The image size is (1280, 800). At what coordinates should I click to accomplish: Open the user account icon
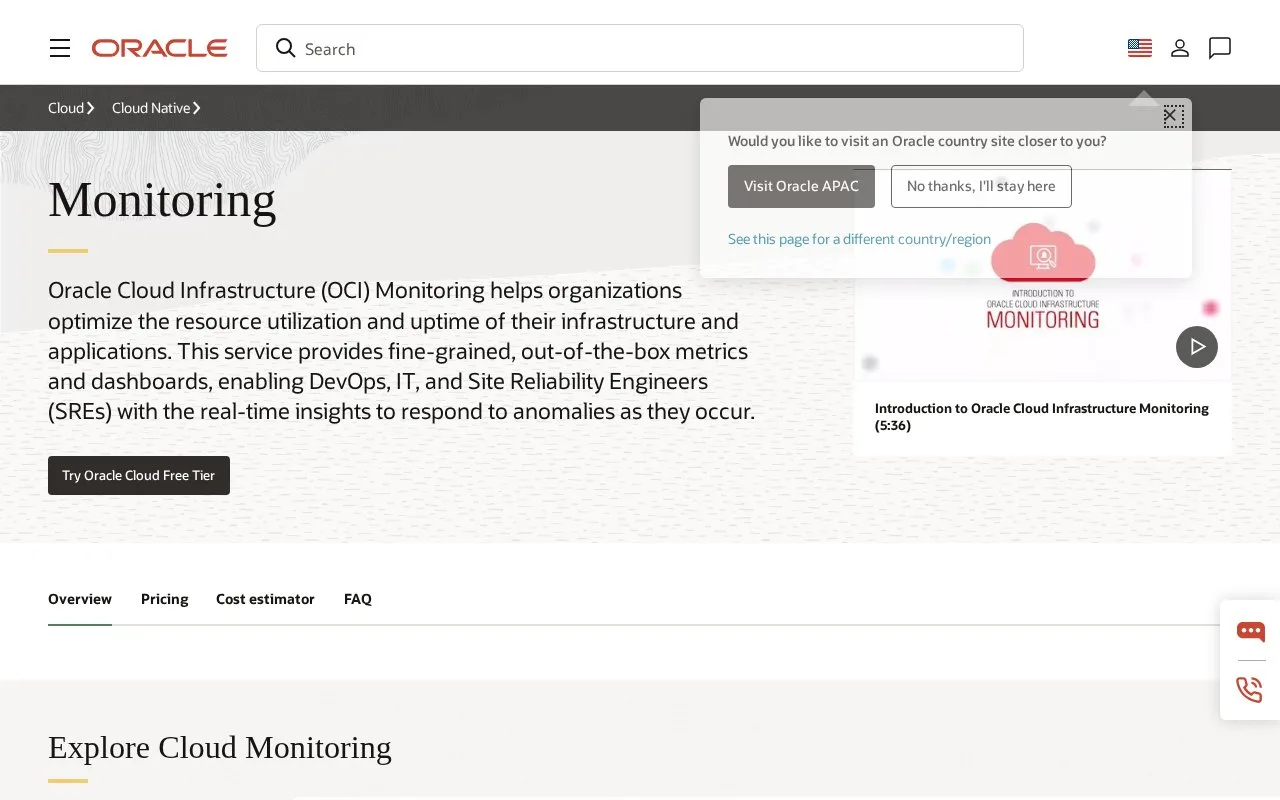[x=1180, y=48]
